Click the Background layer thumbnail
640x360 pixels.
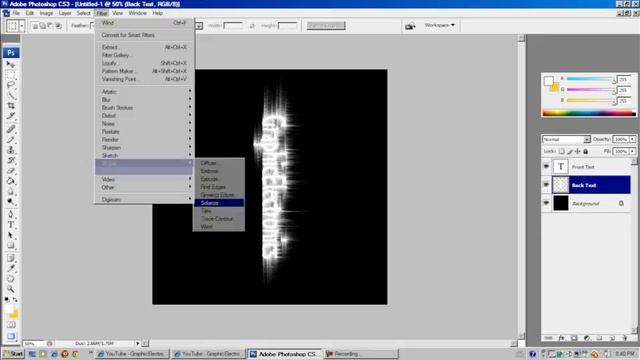click(560, 203)
